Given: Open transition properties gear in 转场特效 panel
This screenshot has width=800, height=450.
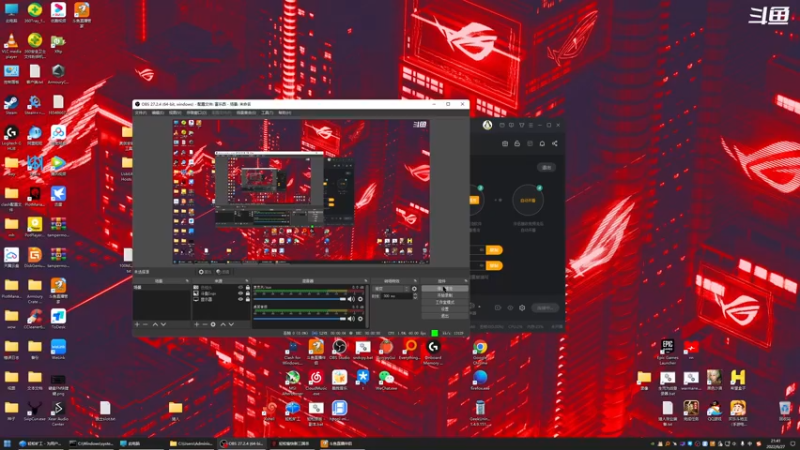Looking at the screenshot, I should pyautogui.click(x=414, y=289).
